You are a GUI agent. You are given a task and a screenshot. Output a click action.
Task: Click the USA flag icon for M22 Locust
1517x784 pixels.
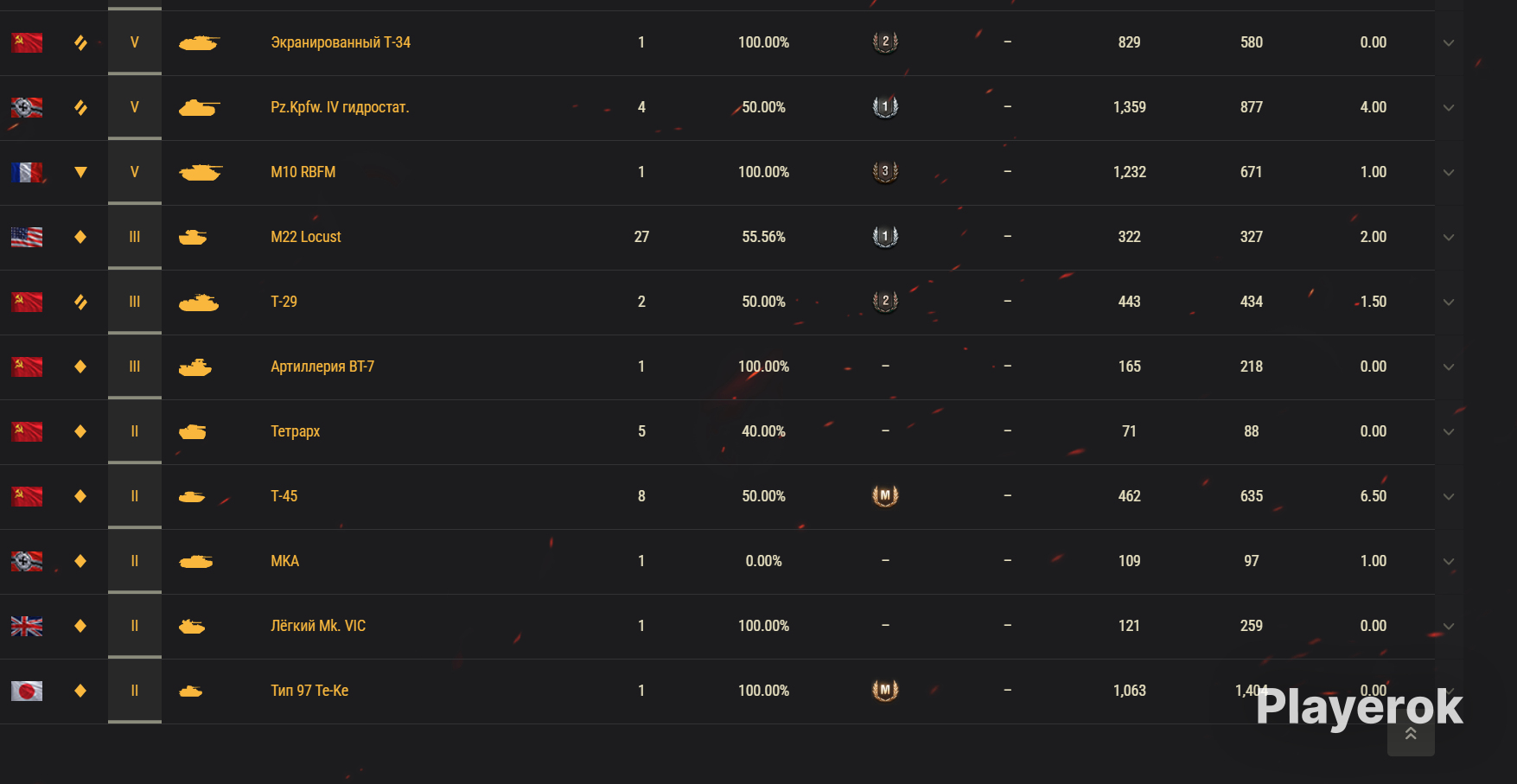tap(27, 237)
